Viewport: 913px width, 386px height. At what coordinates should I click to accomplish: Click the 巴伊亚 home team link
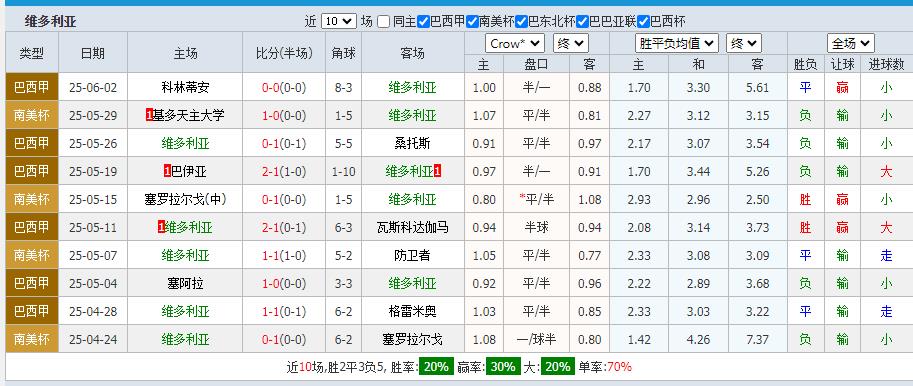(189, 172)
